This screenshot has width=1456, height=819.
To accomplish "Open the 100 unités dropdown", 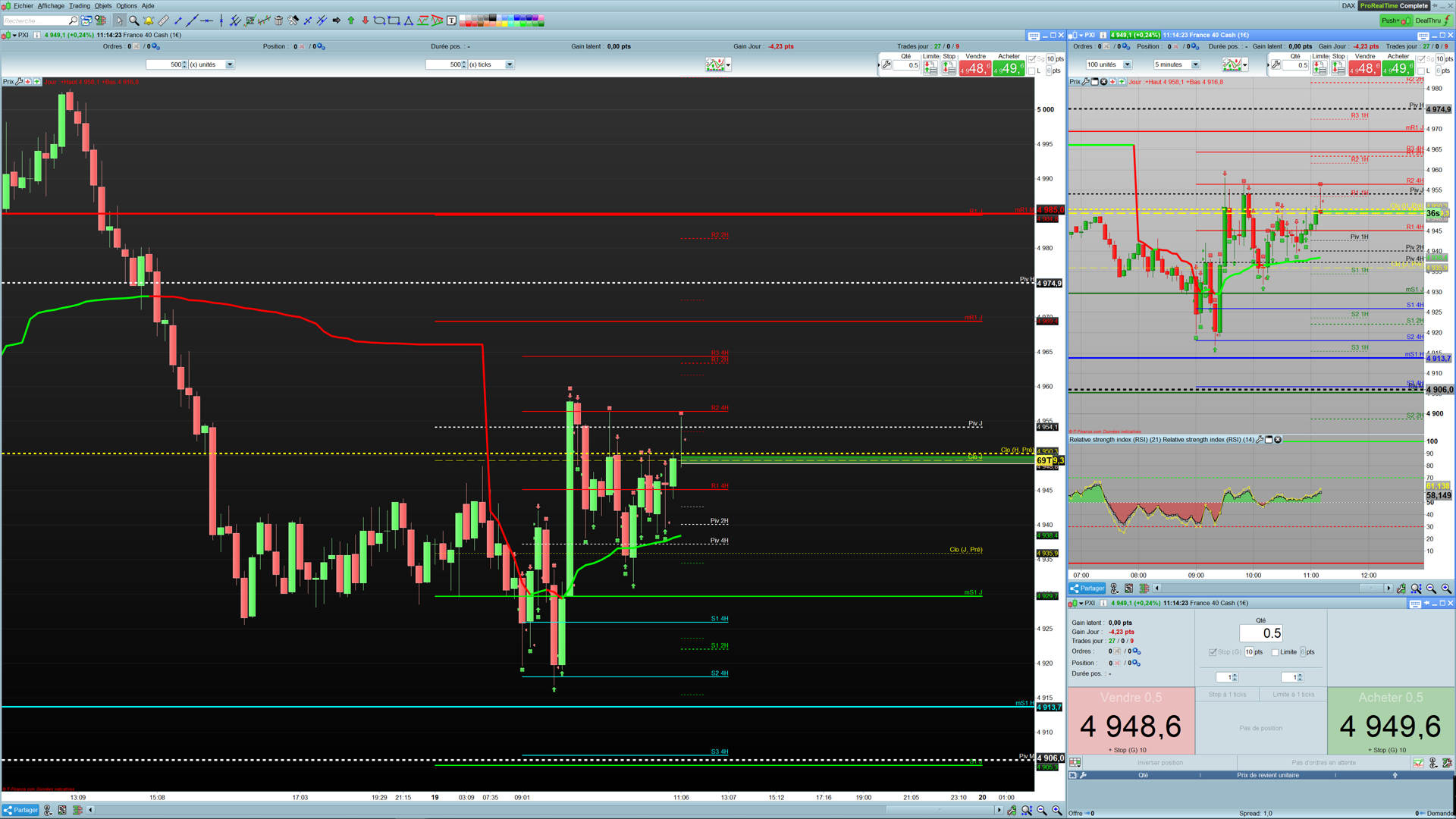I will point(1127,64).
